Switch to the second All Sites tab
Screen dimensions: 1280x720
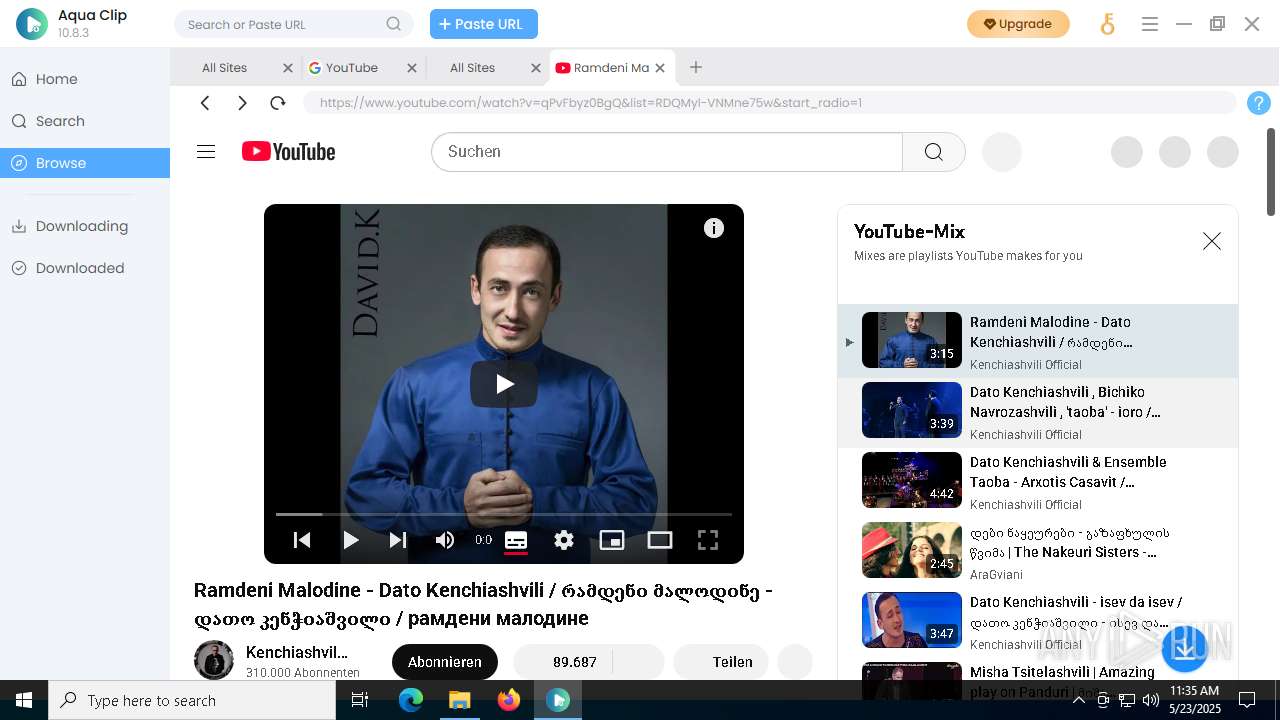click(473, 68)
